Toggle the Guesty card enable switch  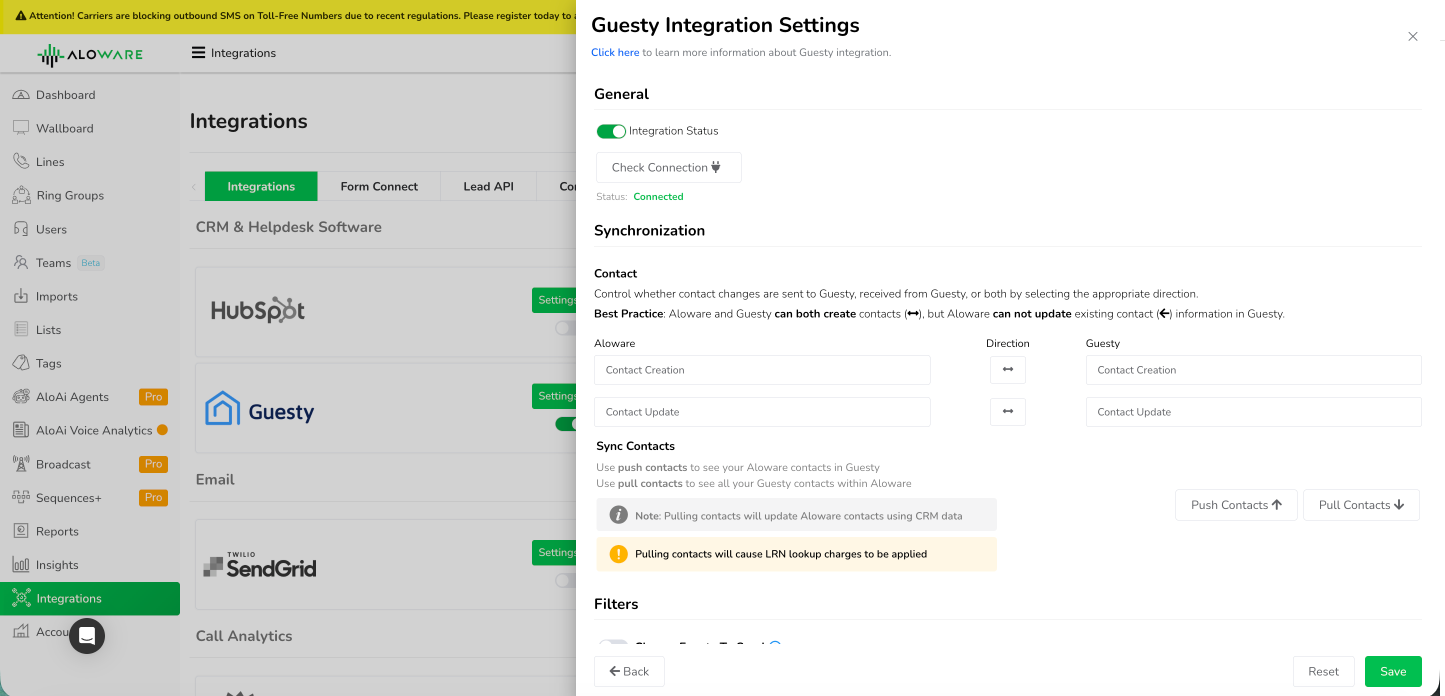click(566, 424)
